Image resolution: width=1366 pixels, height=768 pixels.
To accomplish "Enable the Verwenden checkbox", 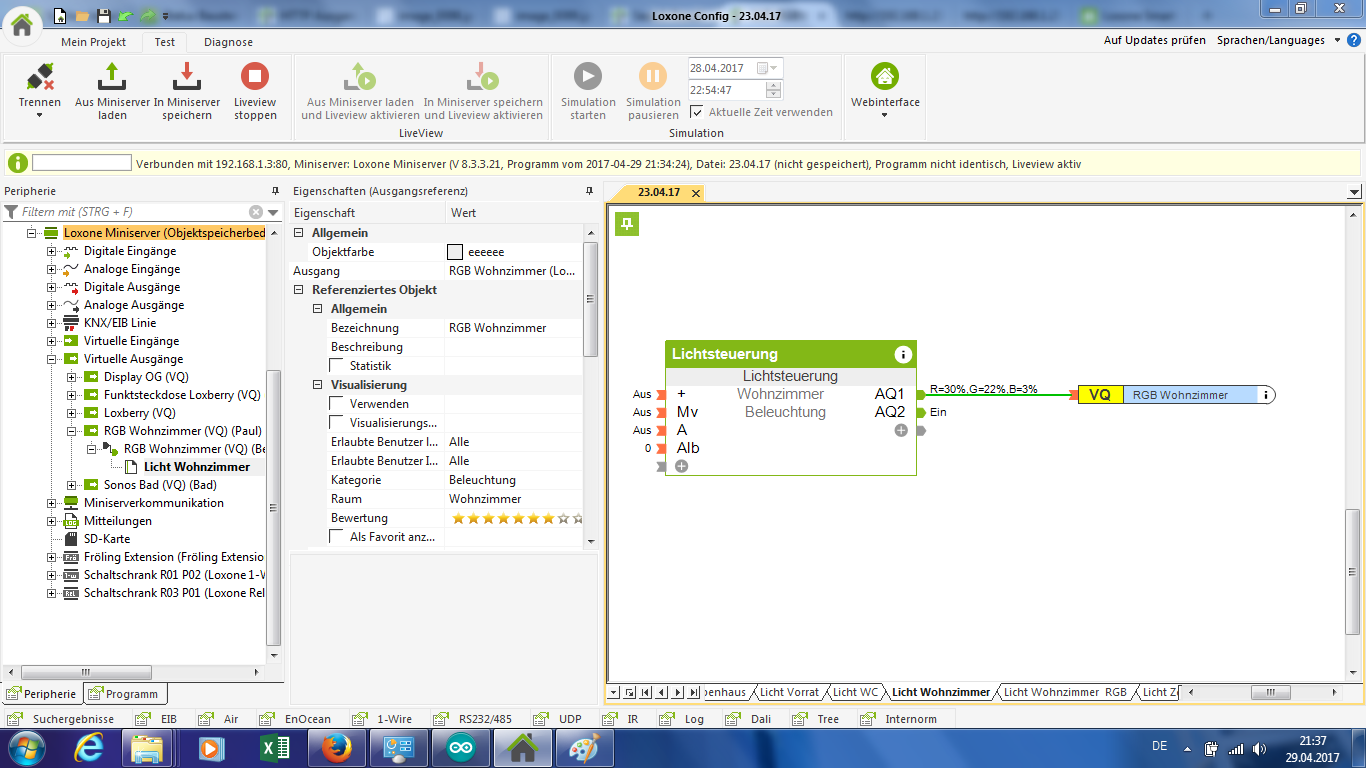I will click(337, 404).
